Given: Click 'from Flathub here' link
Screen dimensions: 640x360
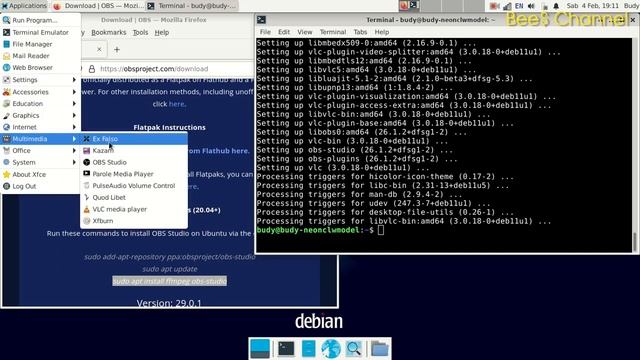Looking at the screenshot, I should click(x=218, y=151).
